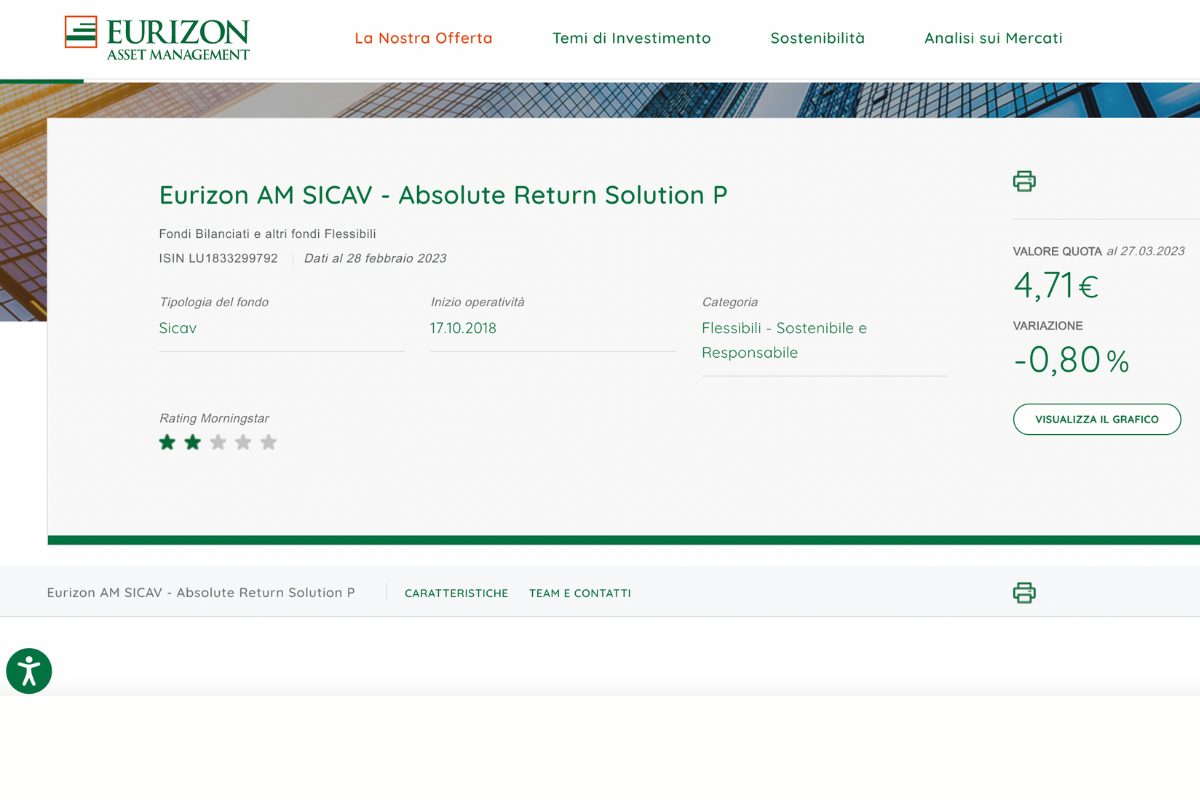
Task: Click the print icon near the fund header
Action: click(x=1023, y=182)
